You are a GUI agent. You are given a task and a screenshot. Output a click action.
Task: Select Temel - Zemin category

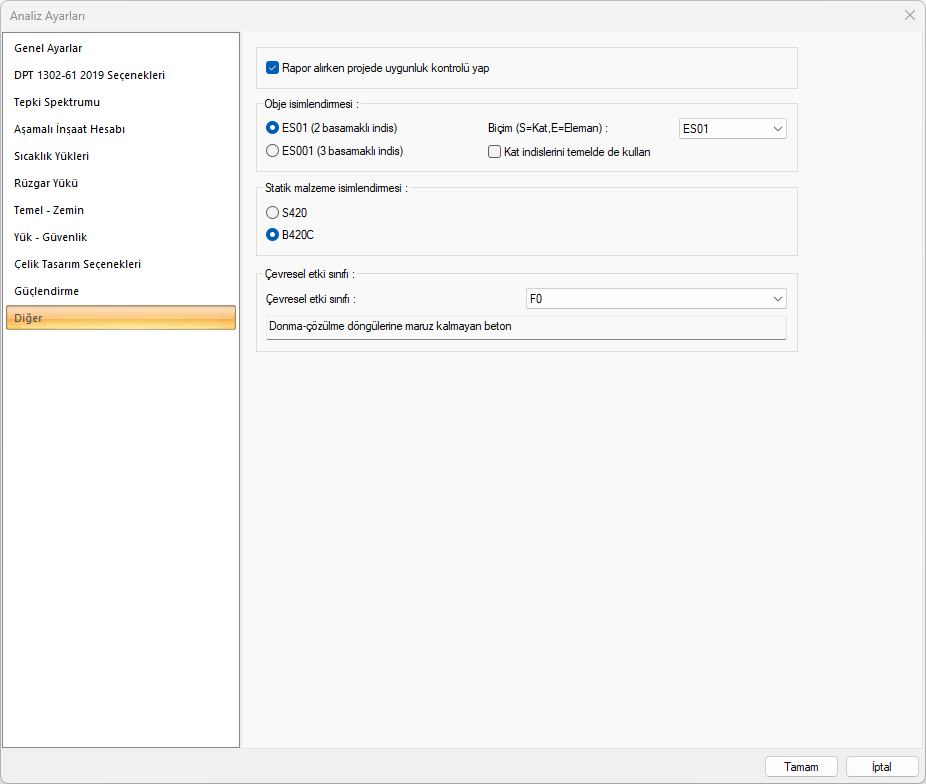click(x=49, y=210)
